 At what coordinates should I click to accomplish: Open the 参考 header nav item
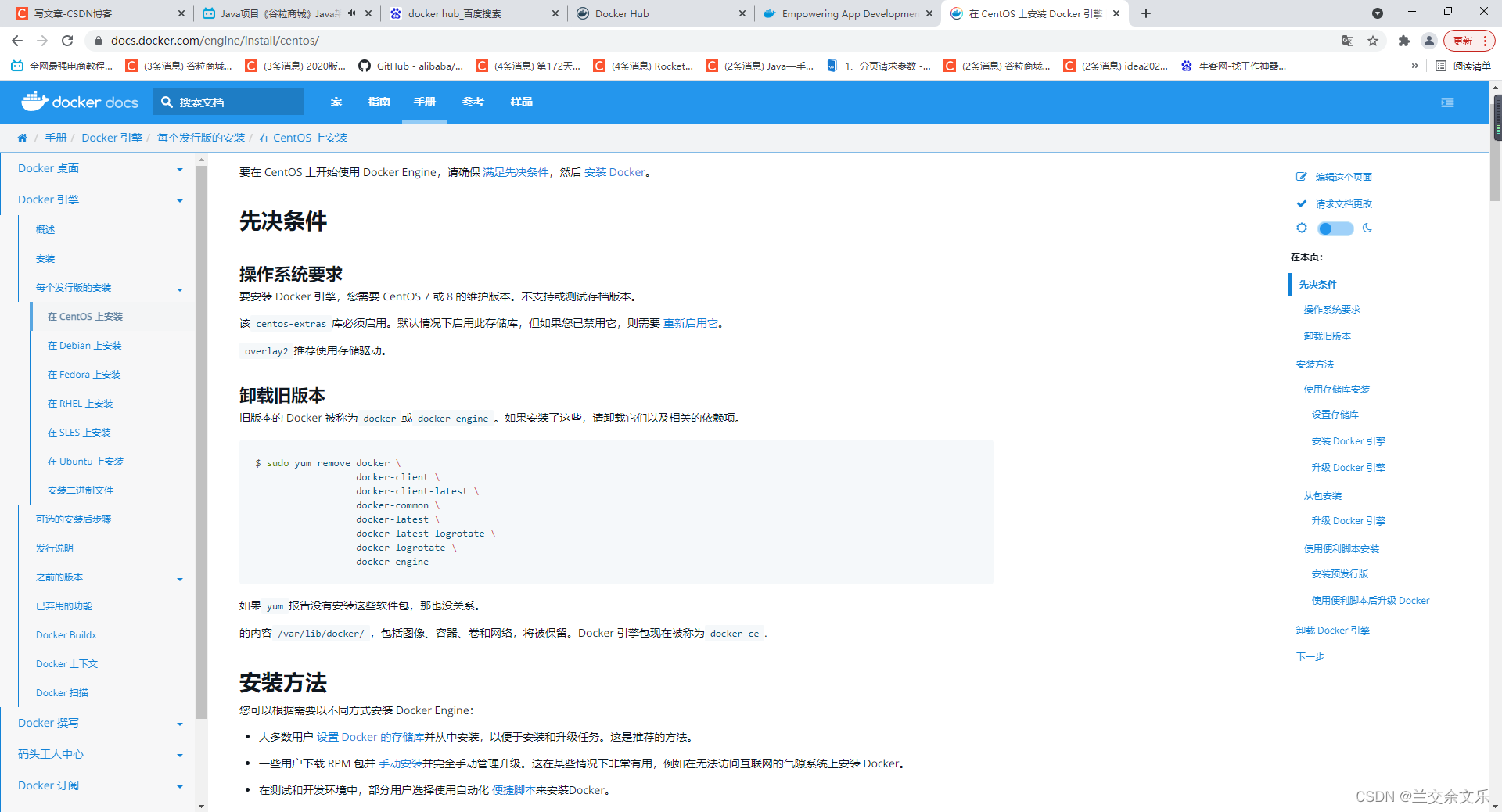[x=473, y=102]
